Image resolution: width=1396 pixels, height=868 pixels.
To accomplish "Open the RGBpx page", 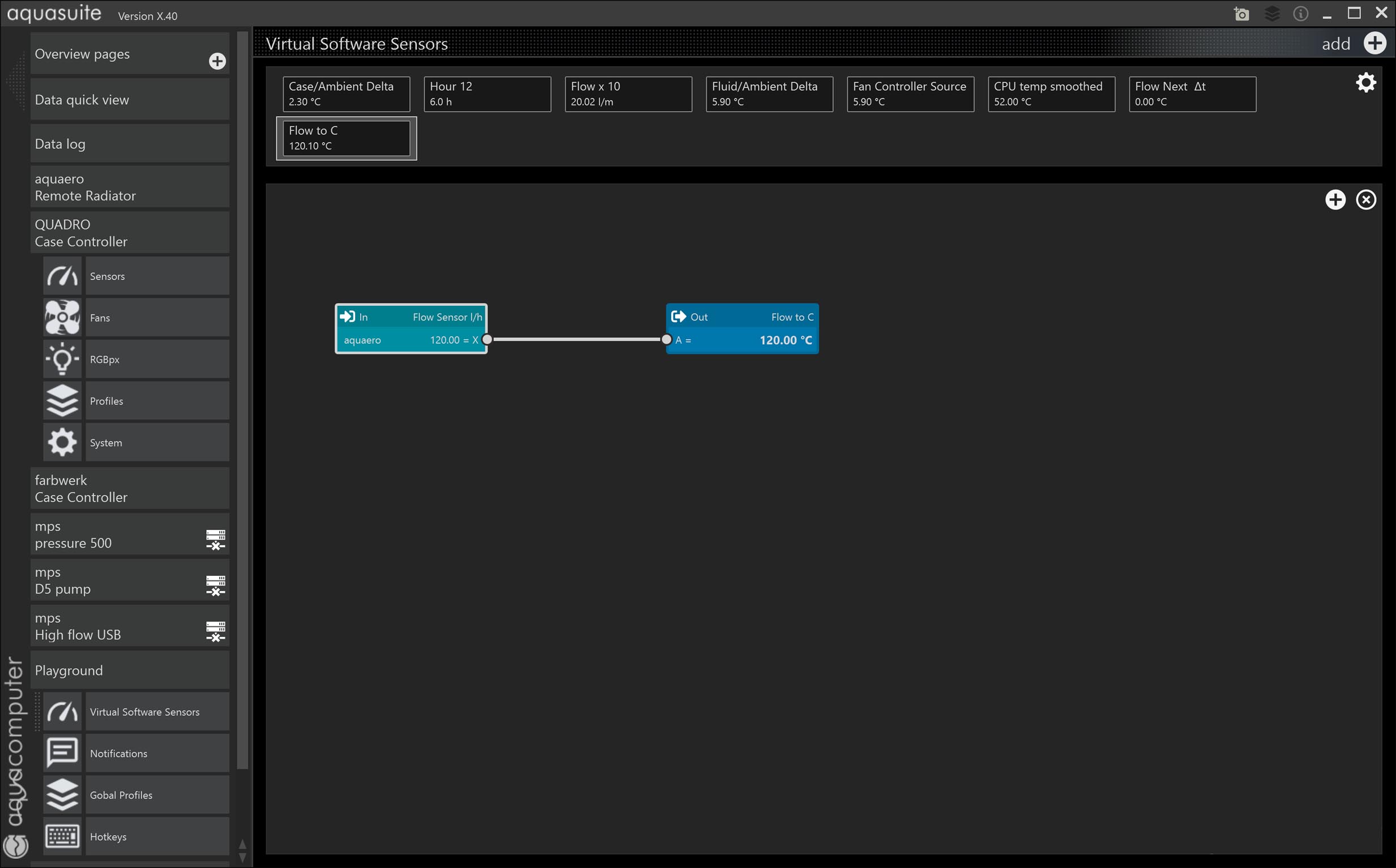I will pos(157,360).
